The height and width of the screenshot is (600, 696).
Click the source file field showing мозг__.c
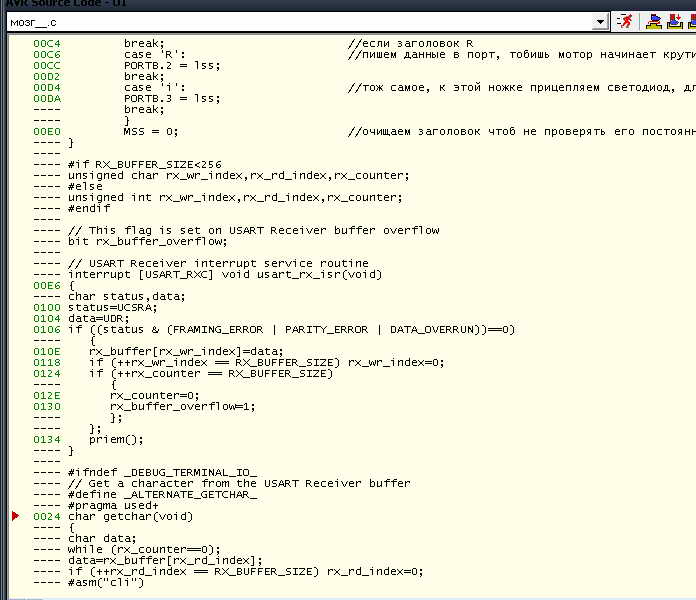click(x=300, y=20)
